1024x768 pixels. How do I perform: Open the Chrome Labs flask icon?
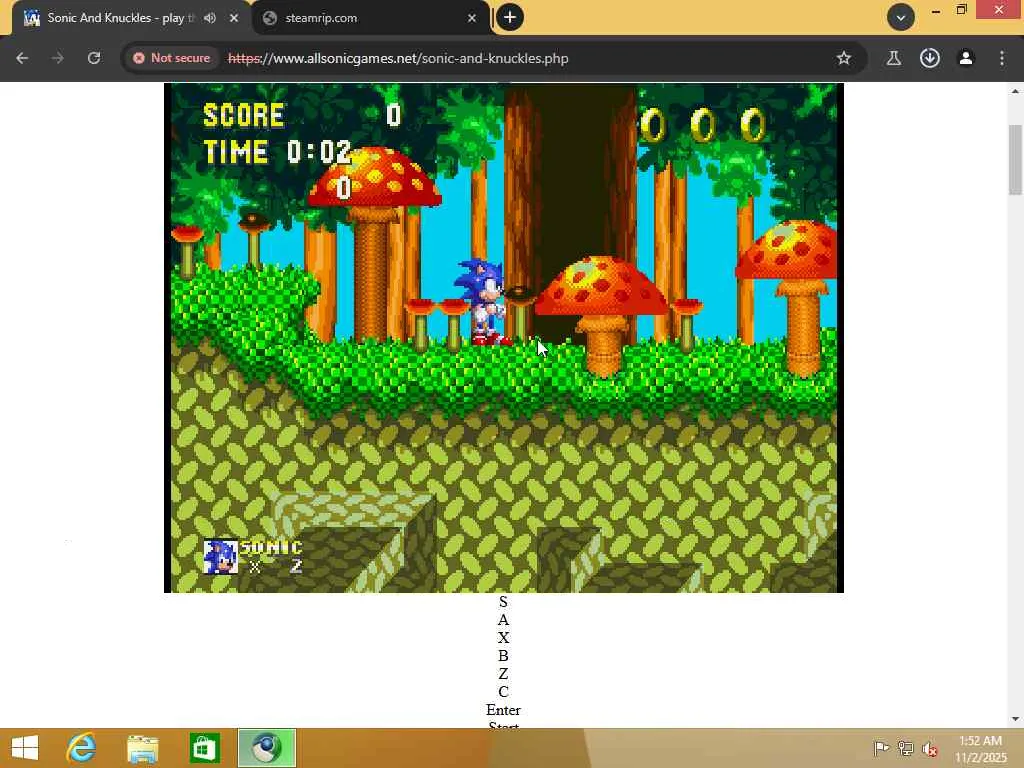click(893, 58)
